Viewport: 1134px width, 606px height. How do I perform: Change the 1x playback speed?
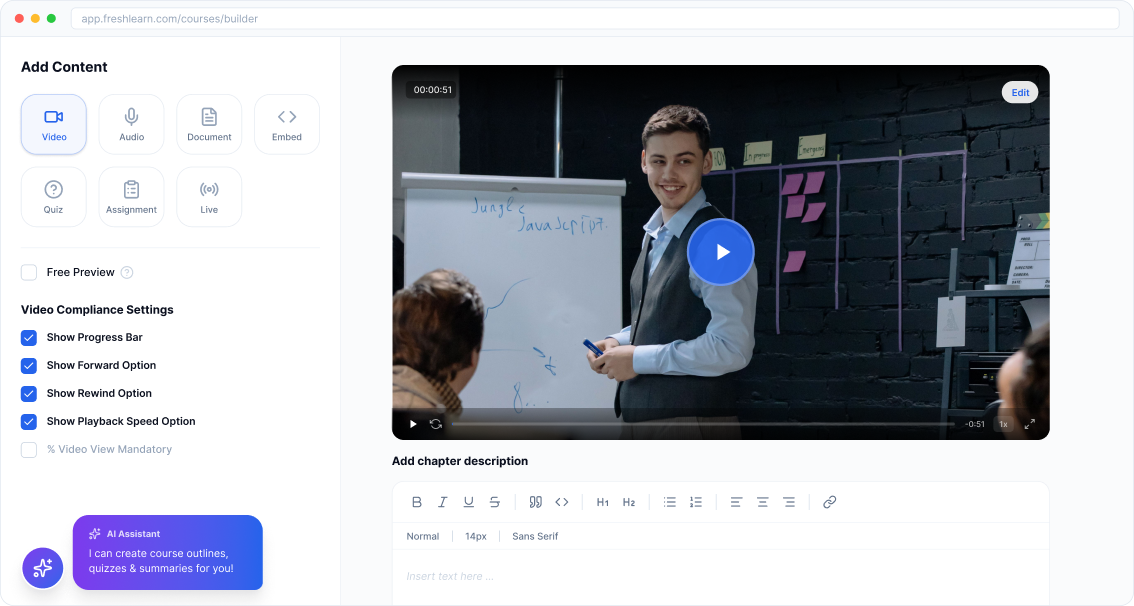point(1003,424)
